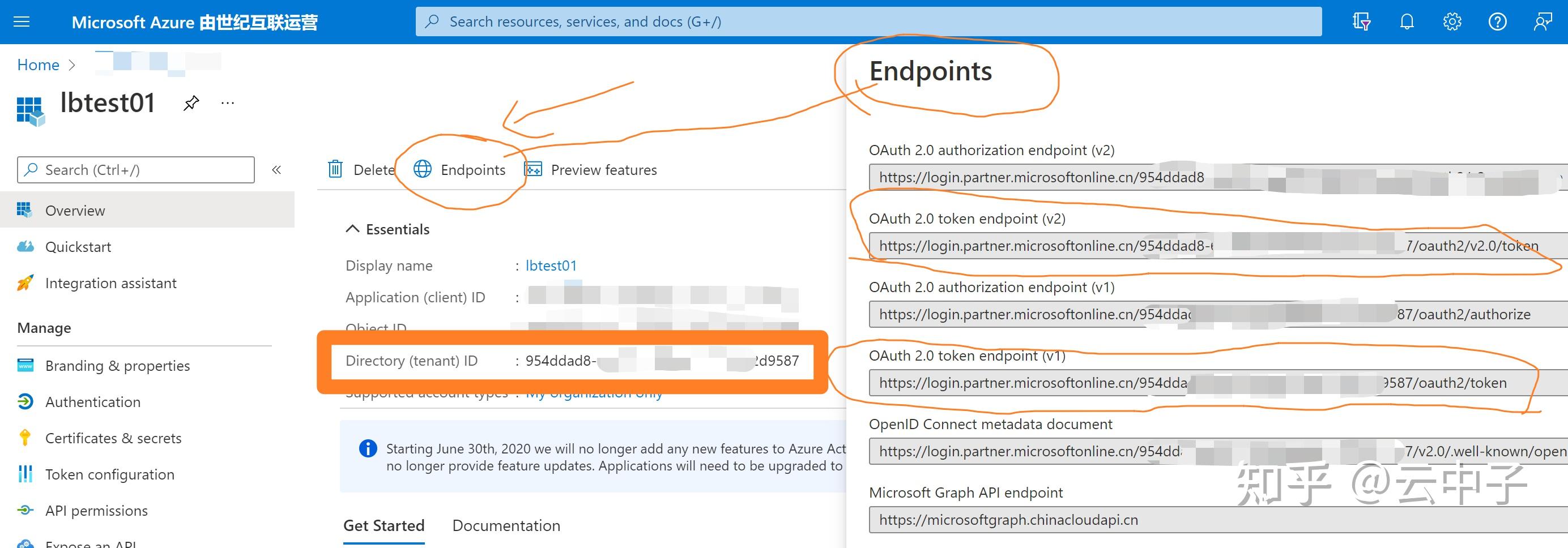Open portal settings gear

point(1452,22)
